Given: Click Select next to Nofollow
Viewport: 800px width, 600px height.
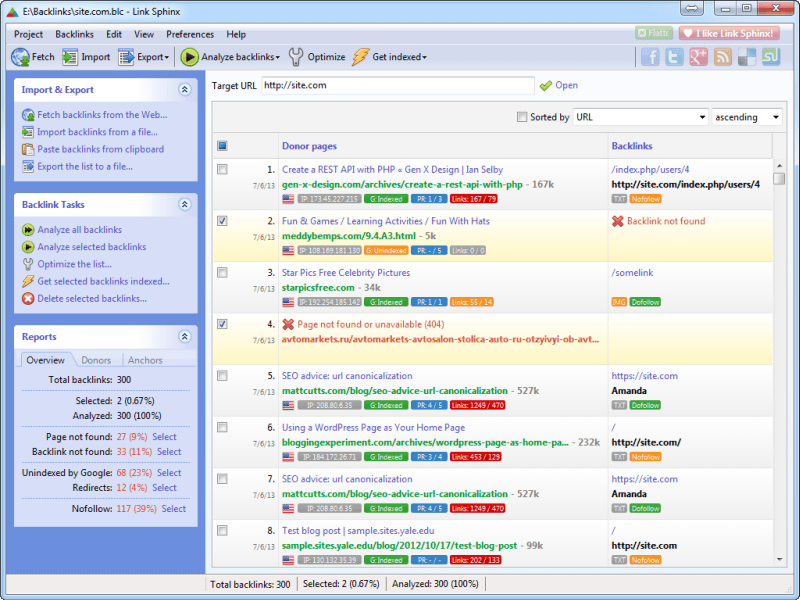Looking at the screenshot, I should [x=173, y=509].
